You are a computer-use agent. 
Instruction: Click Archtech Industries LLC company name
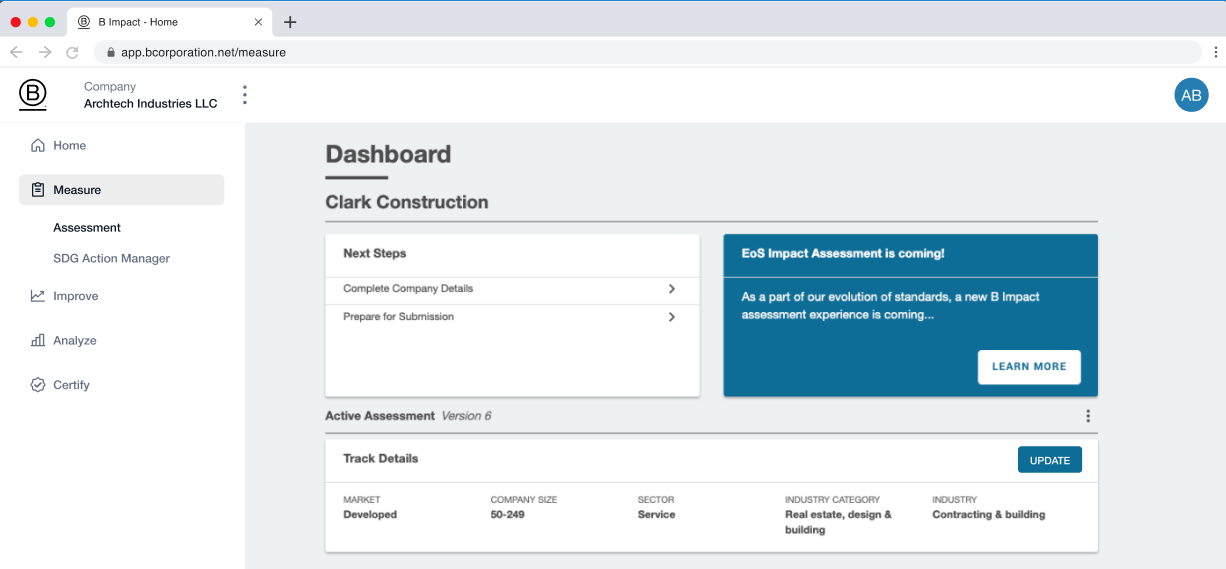point(151,104)
